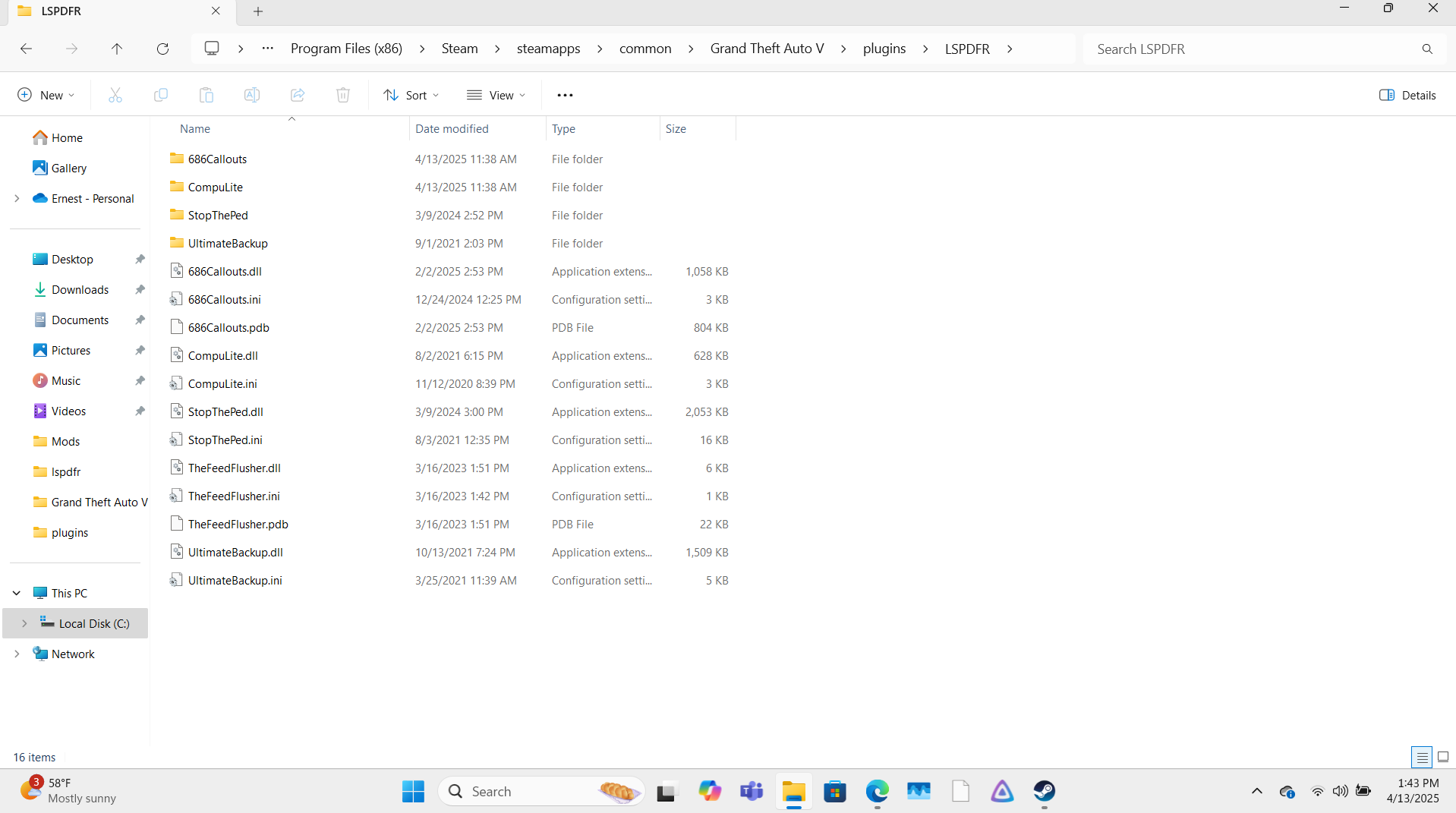1456x813 pixels.
Task: Click the taskbar Search box
Action: coord(541,791)
